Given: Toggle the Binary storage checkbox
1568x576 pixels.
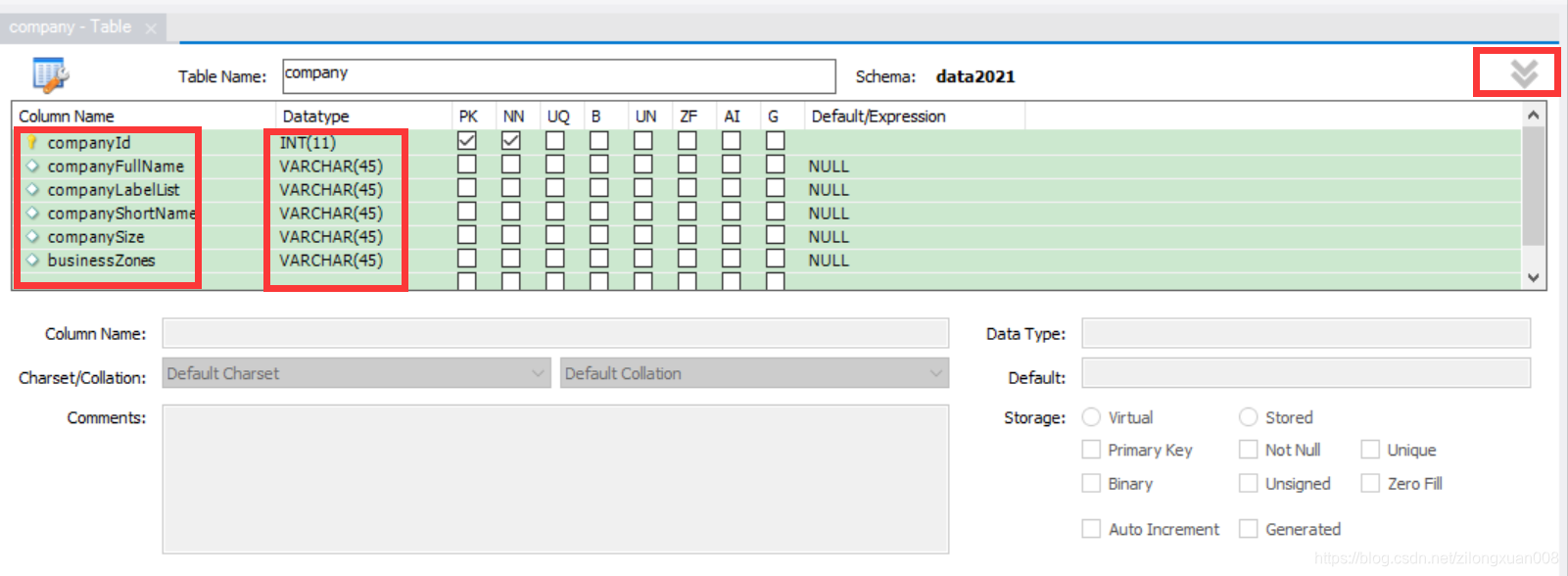Looking at the screenshot, I should [x=1091, y=483].
